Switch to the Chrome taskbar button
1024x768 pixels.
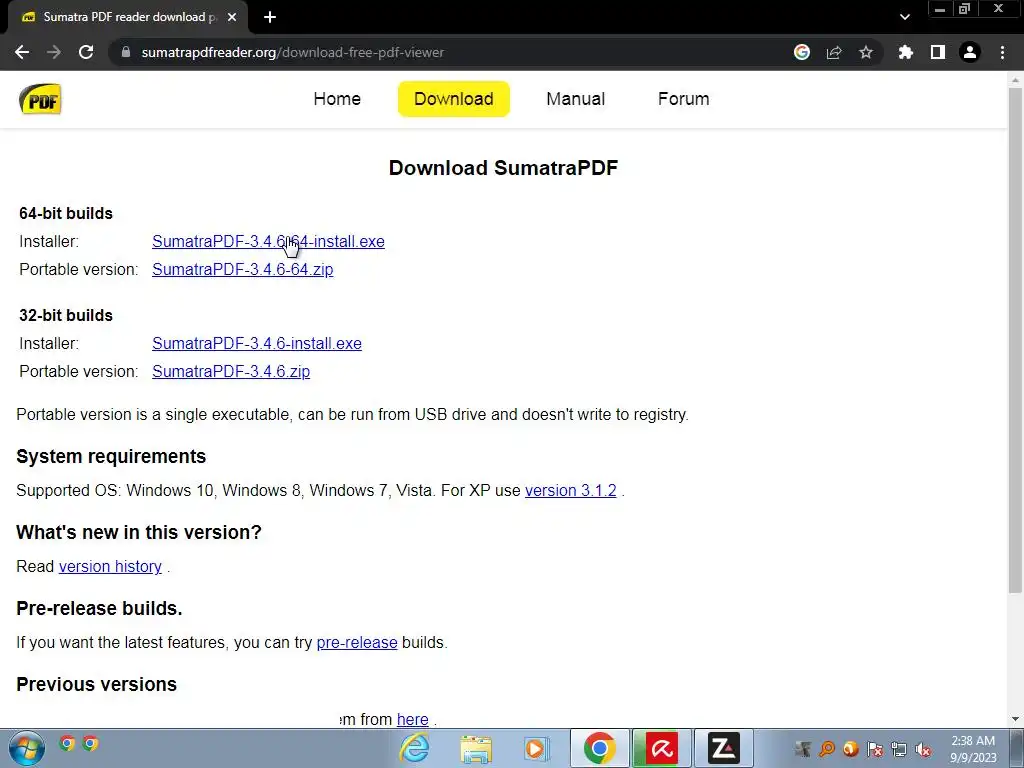point(600,748)
